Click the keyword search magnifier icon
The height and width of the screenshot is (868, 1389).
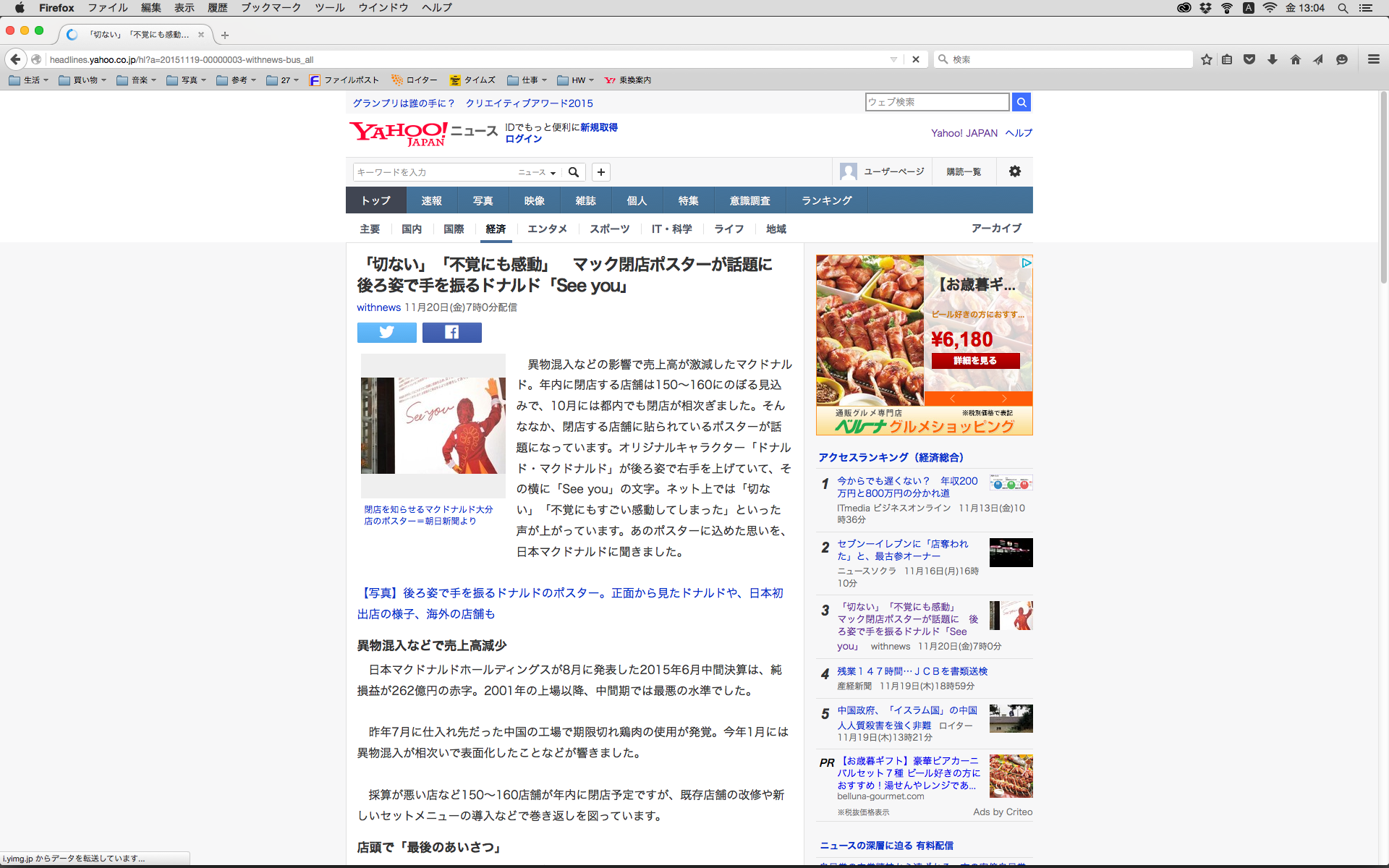[x=574, y=172]
